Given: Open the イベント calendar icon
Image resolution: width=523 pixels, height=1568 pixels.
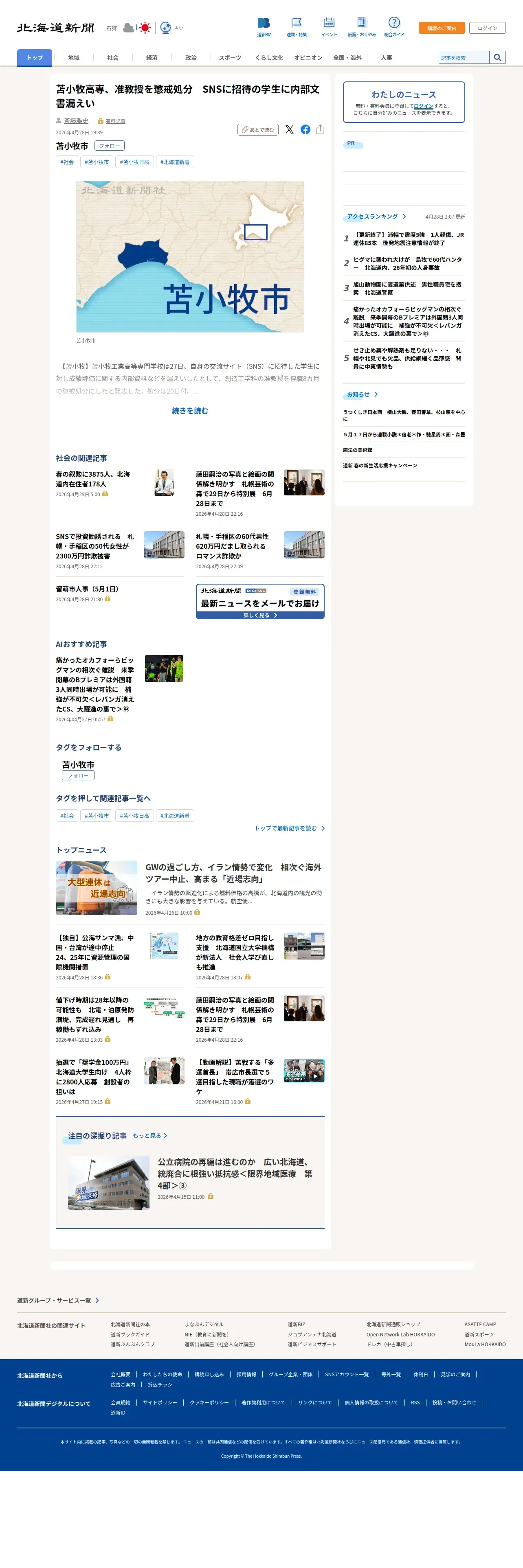Looking at the screenshot, I should pyautogui.click(x=329, y=23).
